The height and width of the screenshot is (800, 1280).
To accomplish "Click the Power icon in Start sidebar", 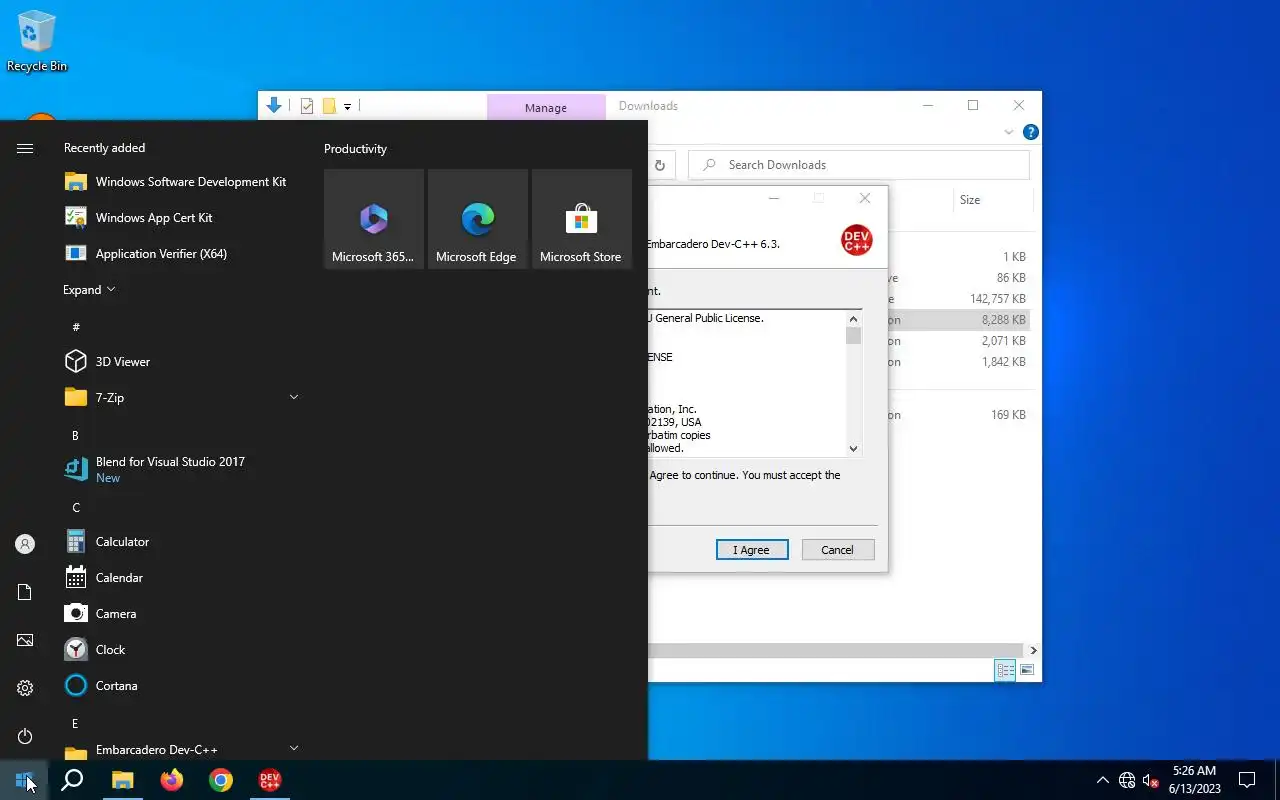I will [x=25, y=736].
